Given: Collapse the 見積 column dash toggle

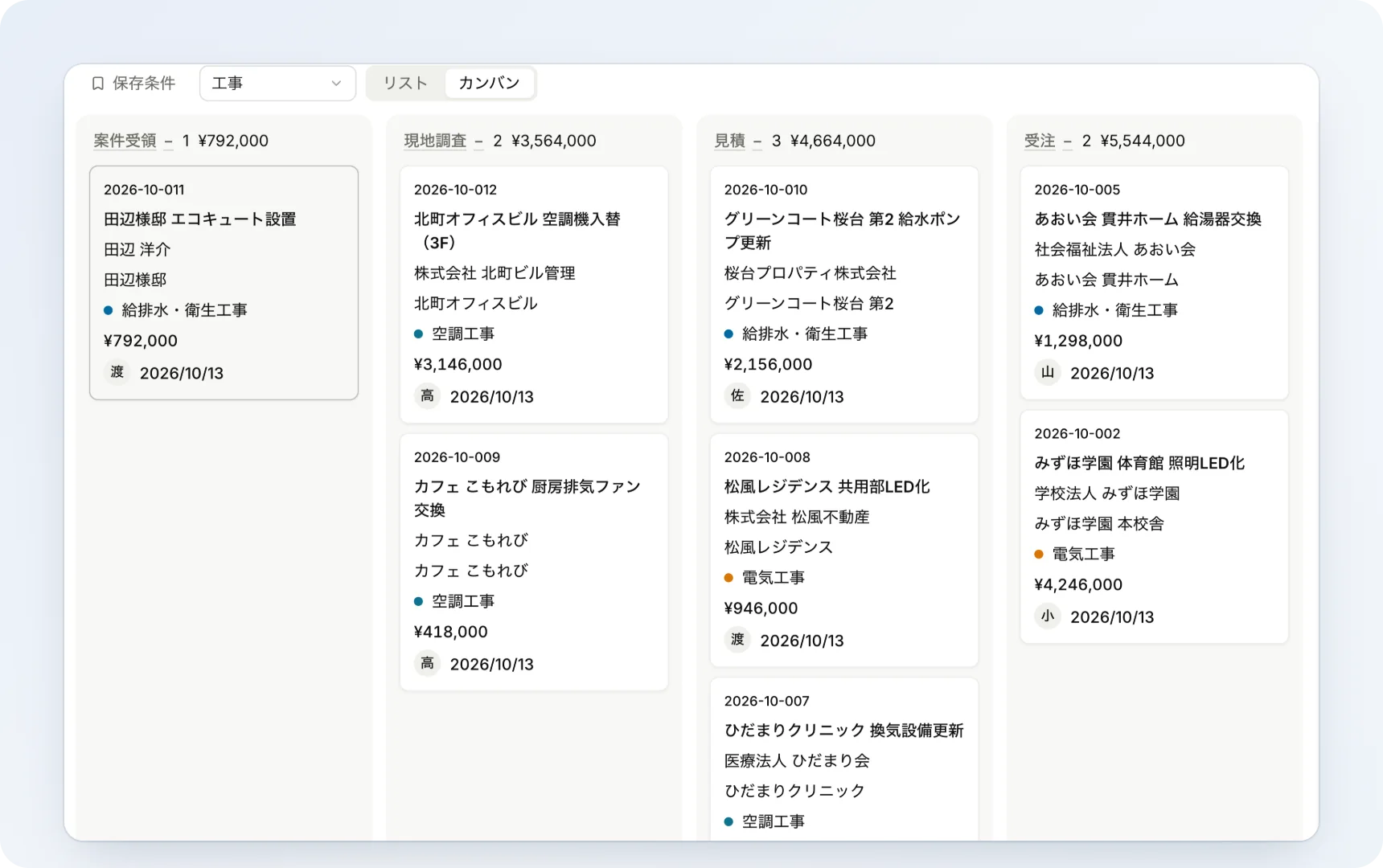Looking at the screenshot, I should coord(757,141).
